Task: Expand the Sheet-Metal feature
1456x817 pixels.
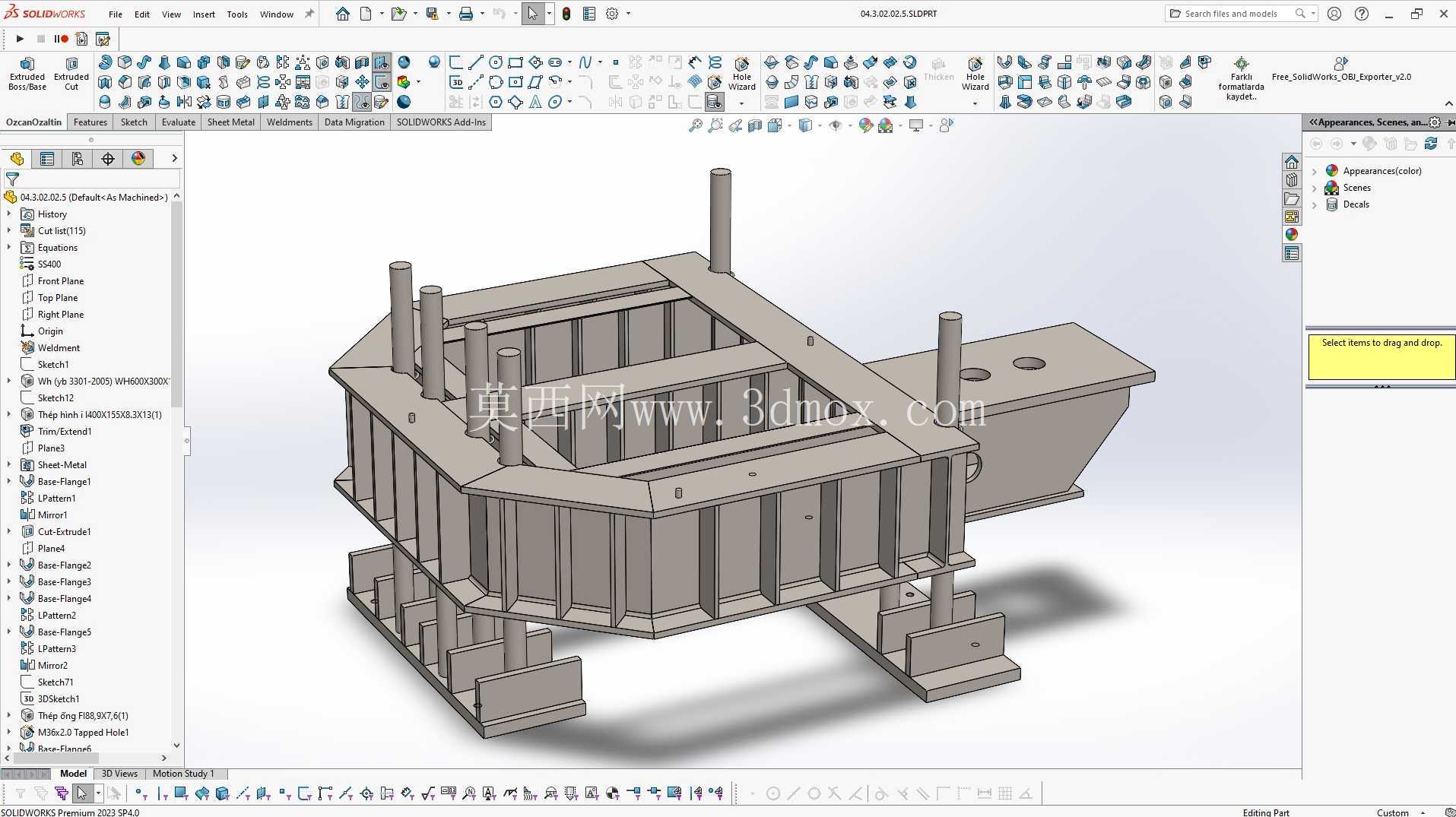Action: (x=9, y=465)
